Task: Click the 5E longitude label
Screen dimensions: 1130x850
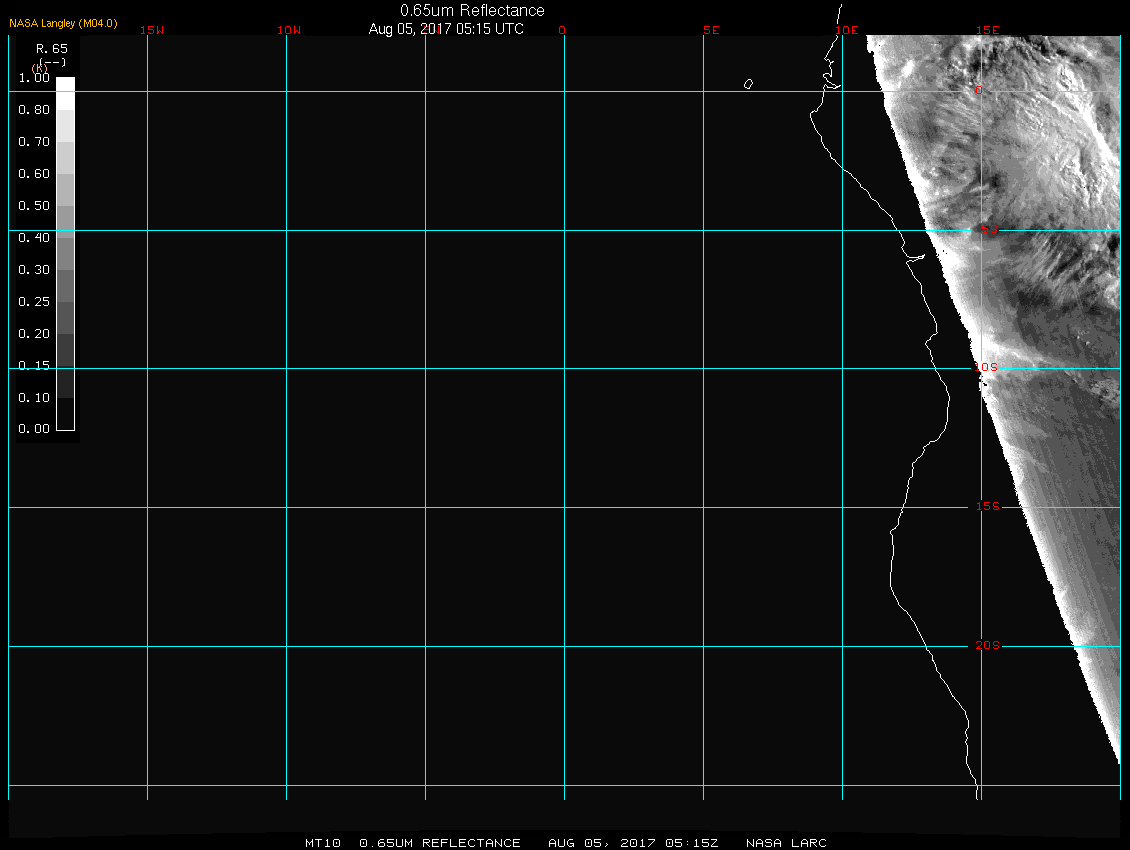Action: [x=711, y=30]
